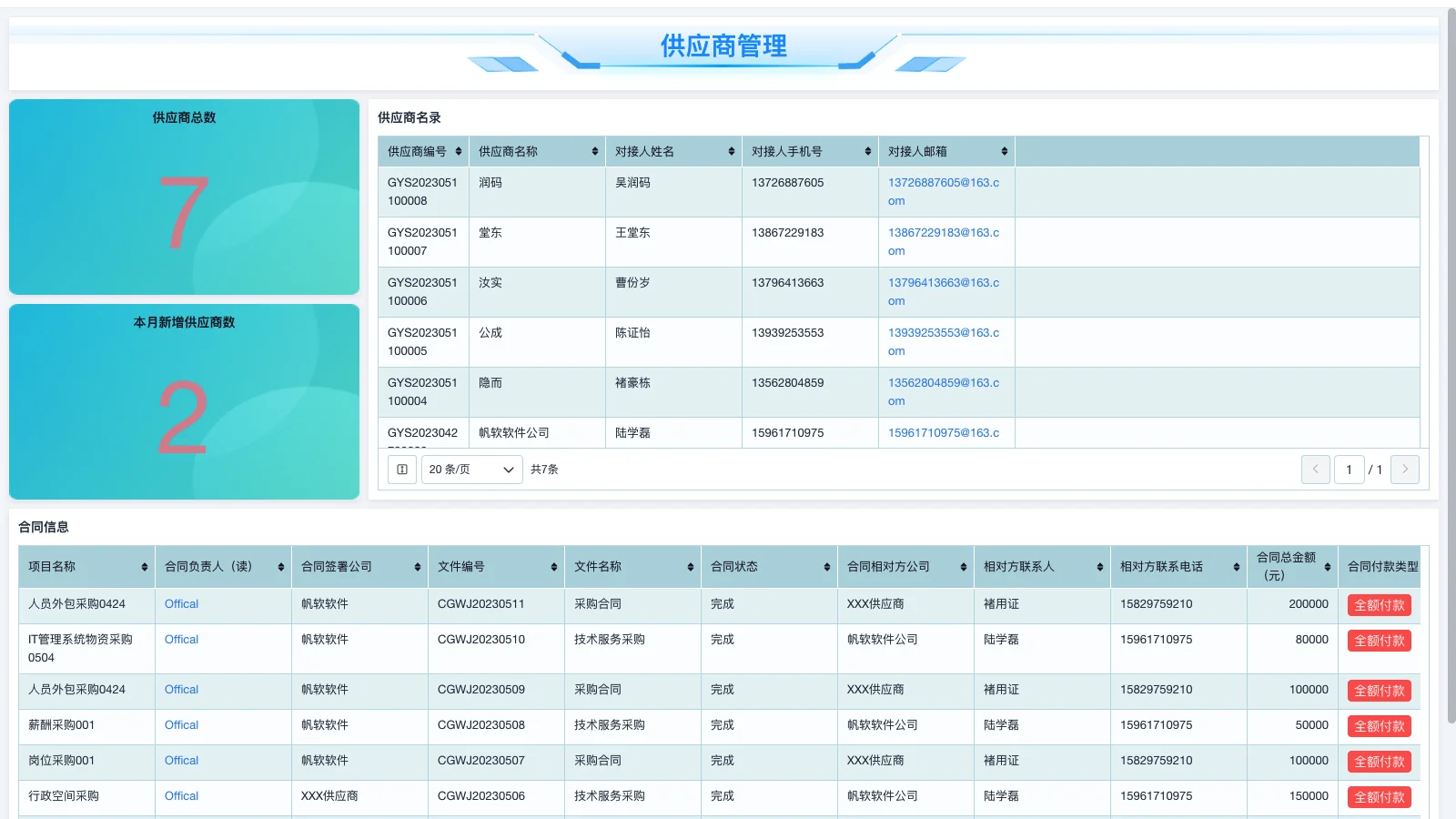Viewport: 1456px width, 819px height.
Task: Select phone number 13796413663 cell
Action: (810, 292)
